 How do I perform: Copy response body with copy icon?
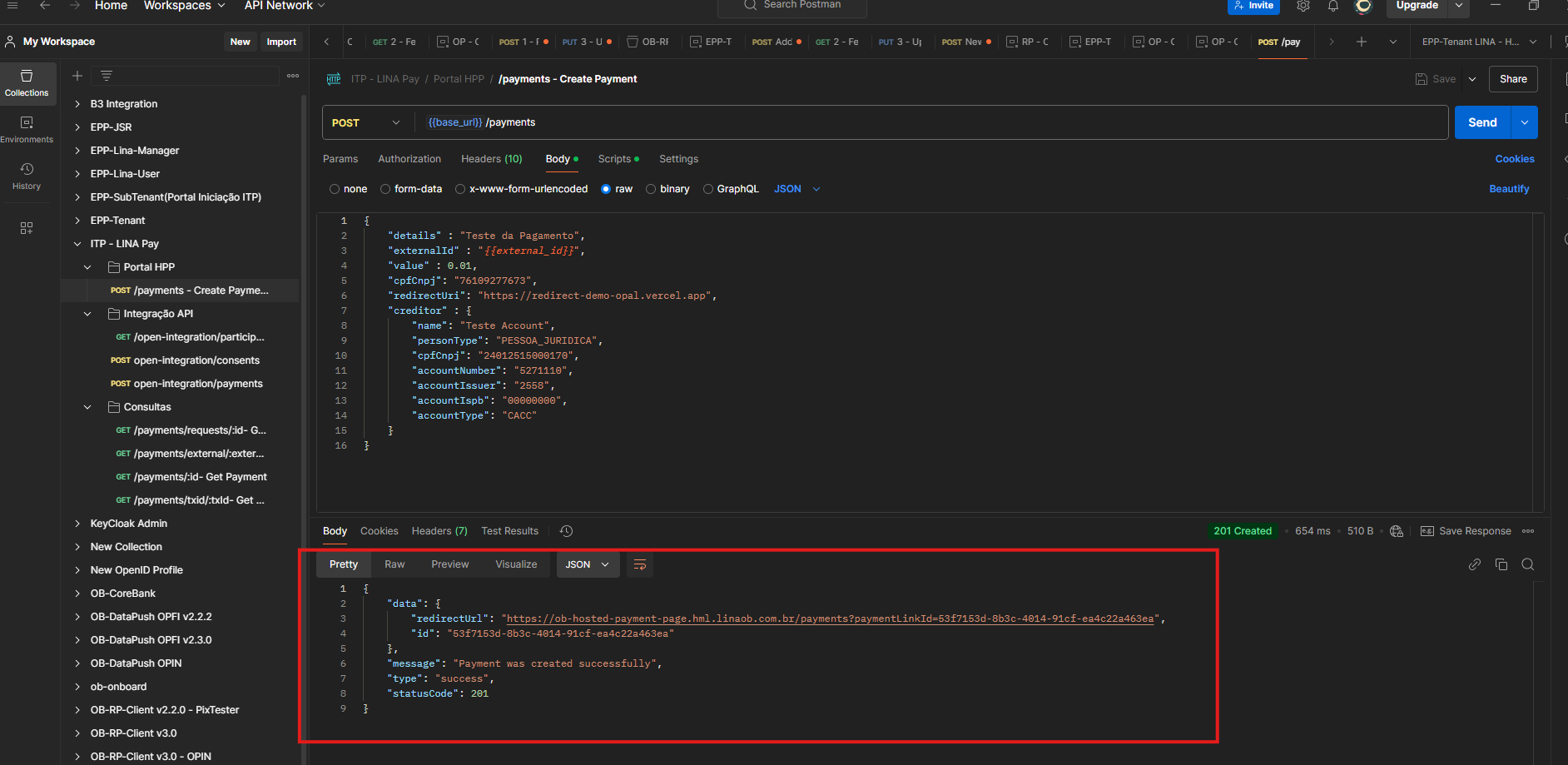tap(1501, 564)
